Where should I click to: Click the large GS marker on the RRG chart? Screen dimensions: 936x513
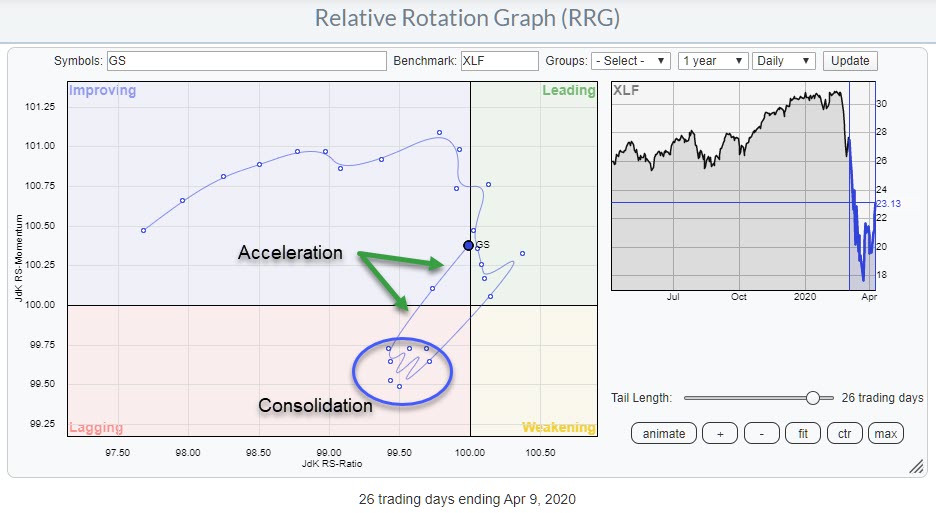pos(469,245)
